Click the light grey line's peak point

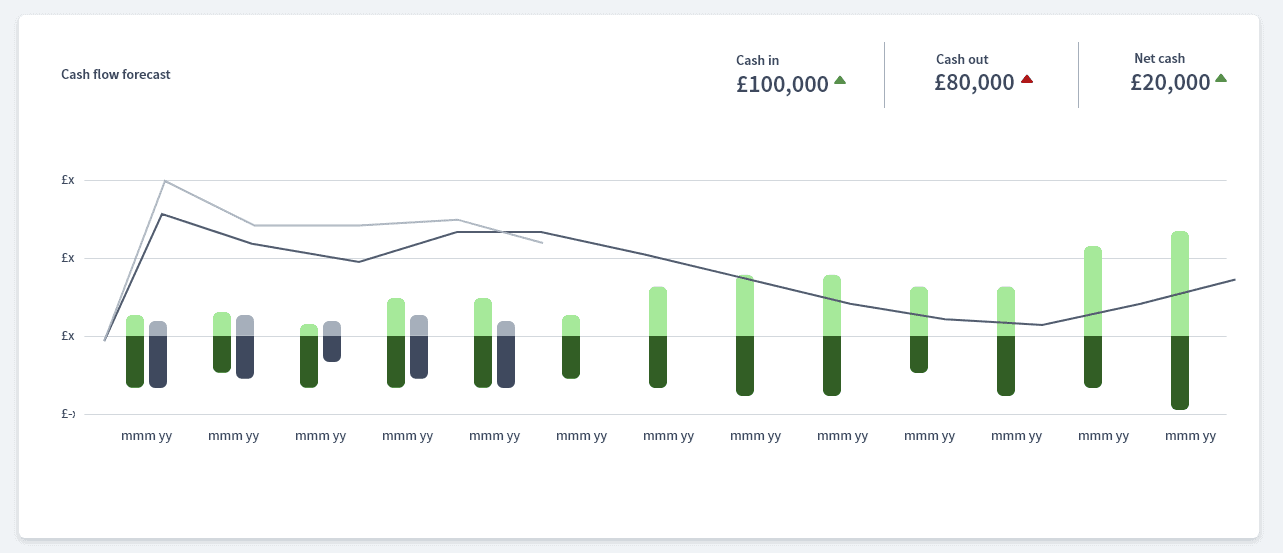[164, 181]
